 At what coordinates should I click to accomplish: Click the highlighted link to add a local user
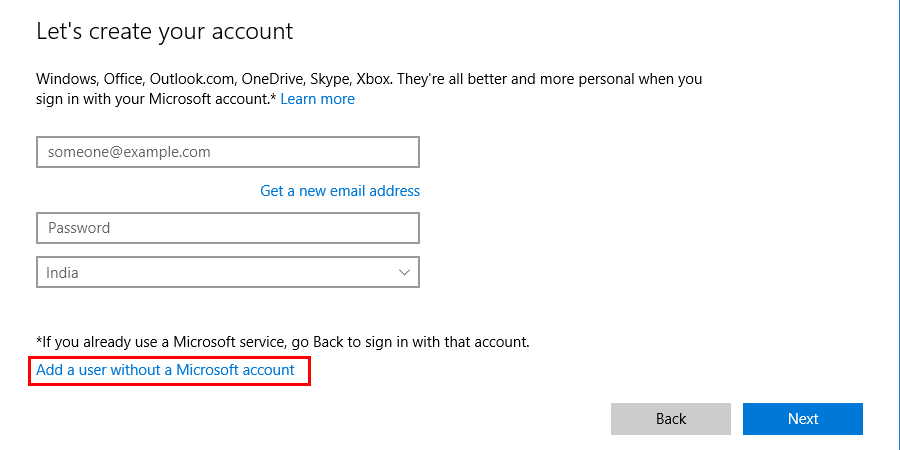click(165, 370)
